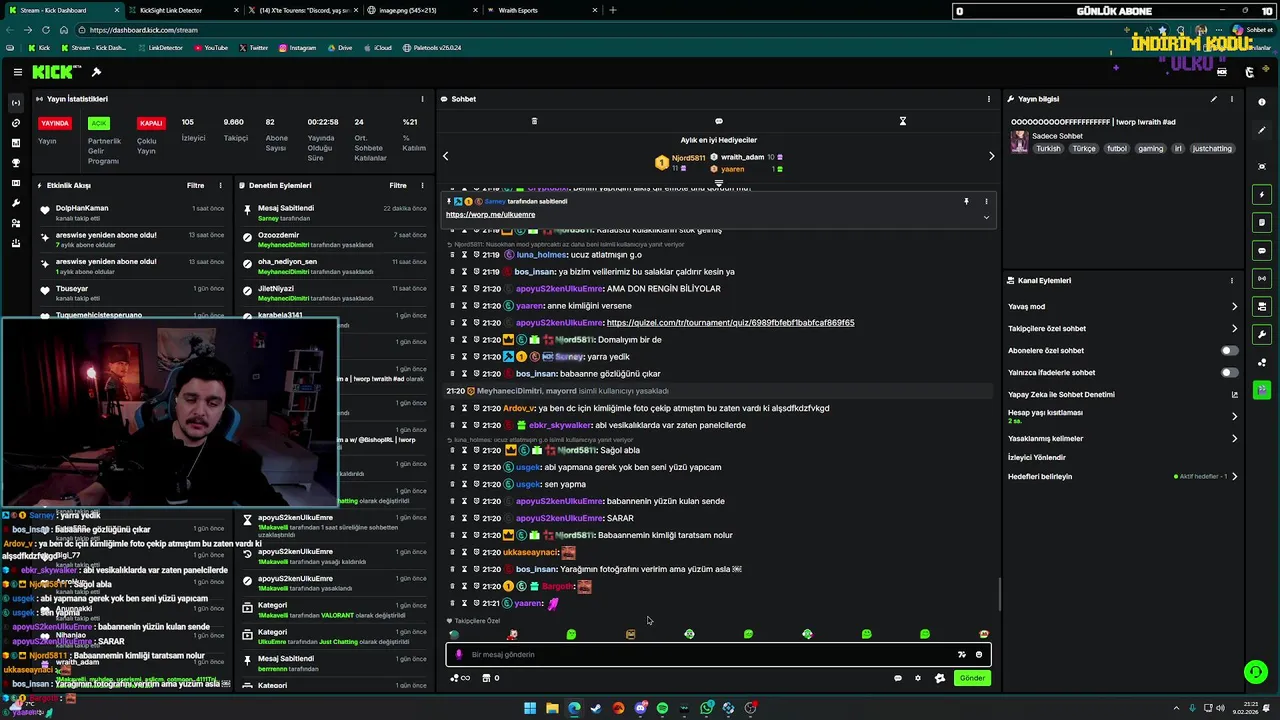The height and width of the screenshot is (720, 1280).
Task: Open the community users icon in sidebar
Action: pos(16,223)
